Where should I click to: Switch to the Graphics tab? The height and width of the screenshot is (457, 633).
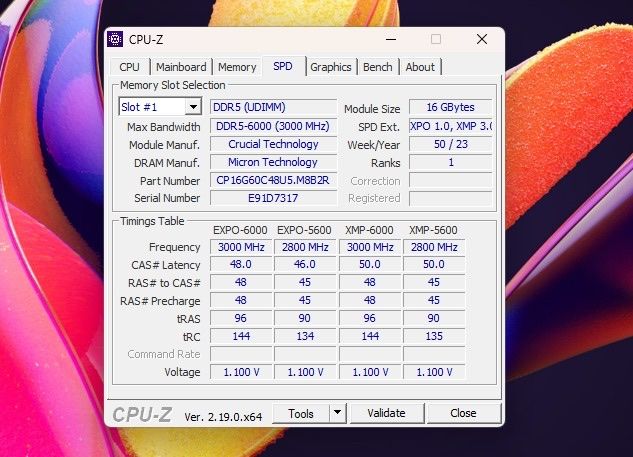pos(331,67)
